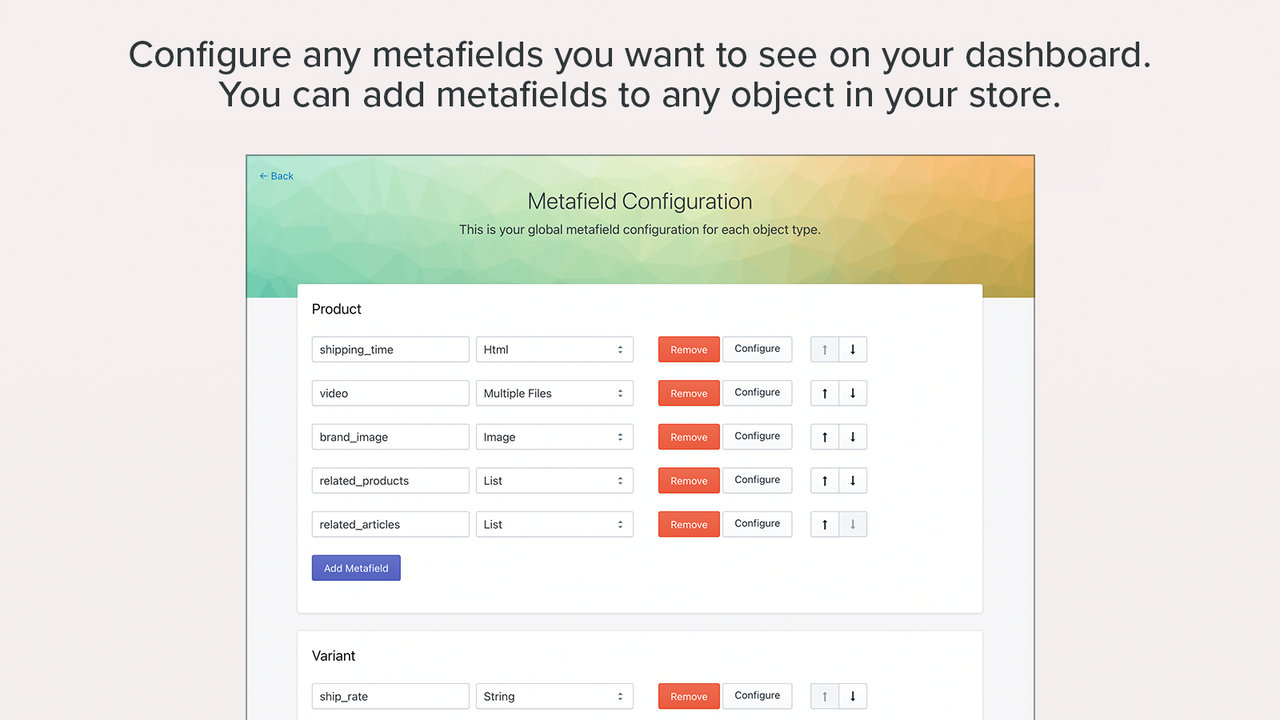Move the ship_rate metafield down
Viewport: 1280px width, 720px height.
tap(852, 696)
